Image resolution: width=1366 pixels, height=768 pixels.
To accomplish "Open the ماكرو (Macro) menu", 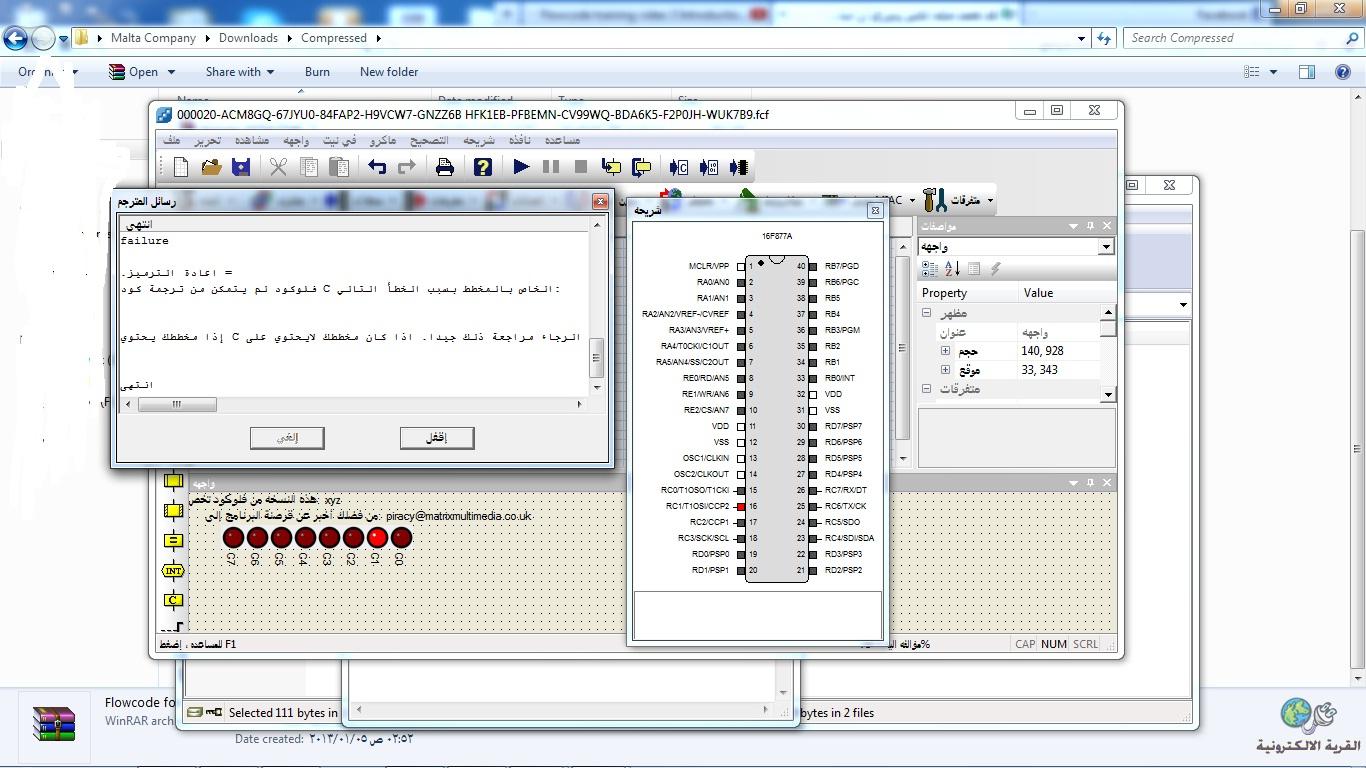I will coord(383,141).
